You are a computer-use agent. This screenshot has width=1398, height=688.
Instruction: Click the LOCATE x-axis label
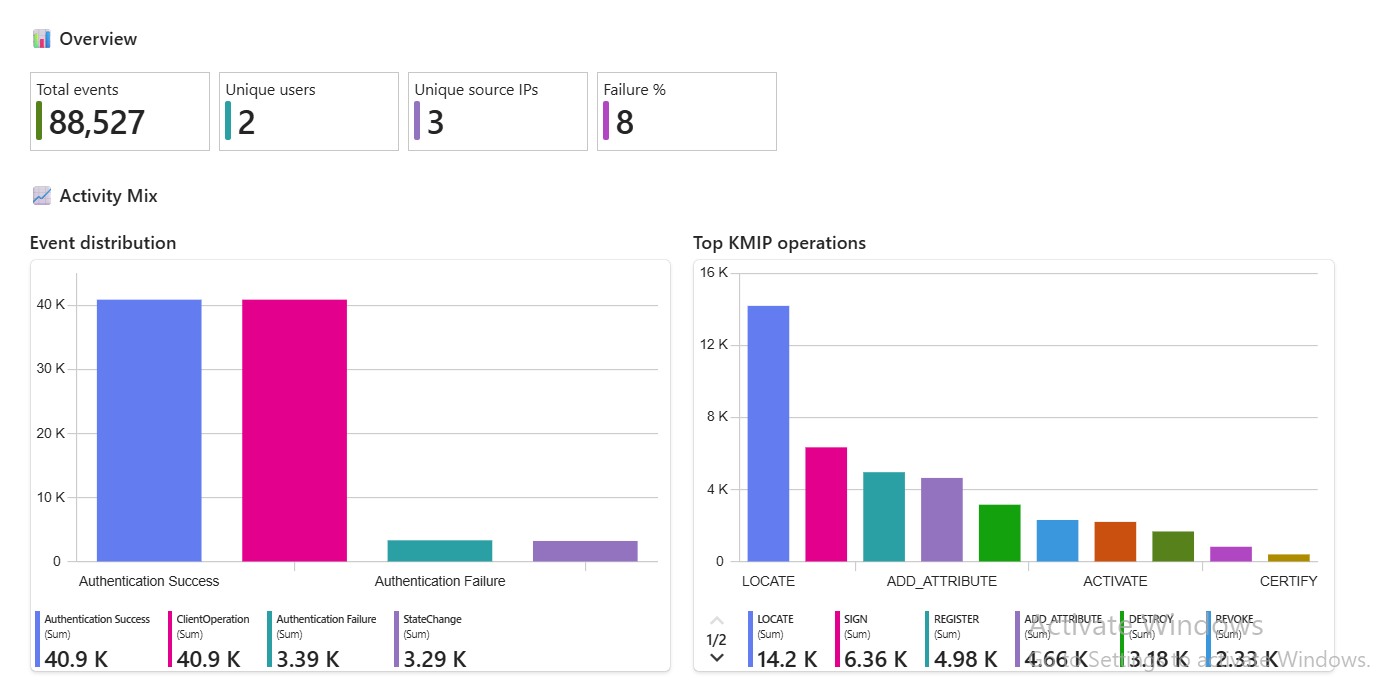tap(768, 581)
